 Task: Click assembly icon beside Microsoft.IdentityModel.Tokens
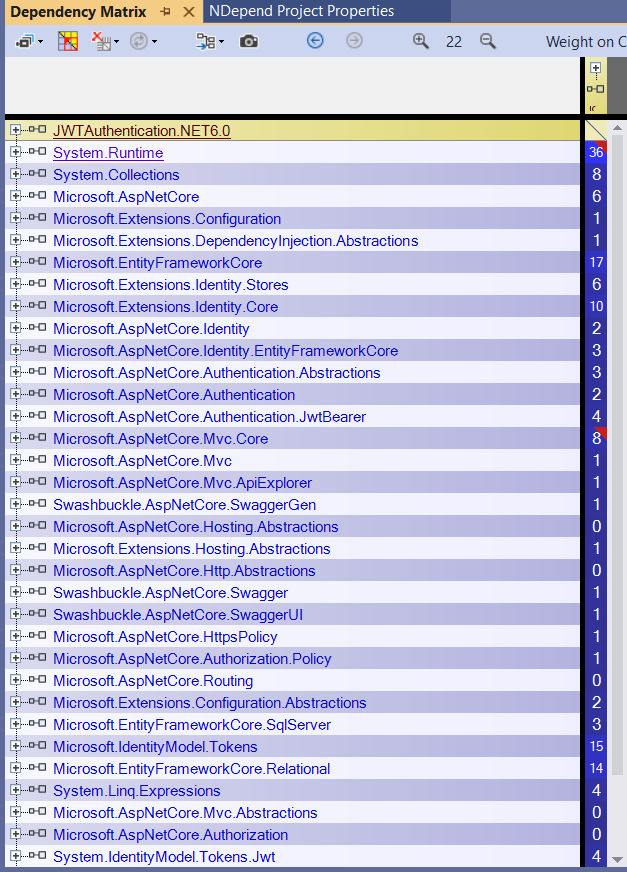pos(37,745)
